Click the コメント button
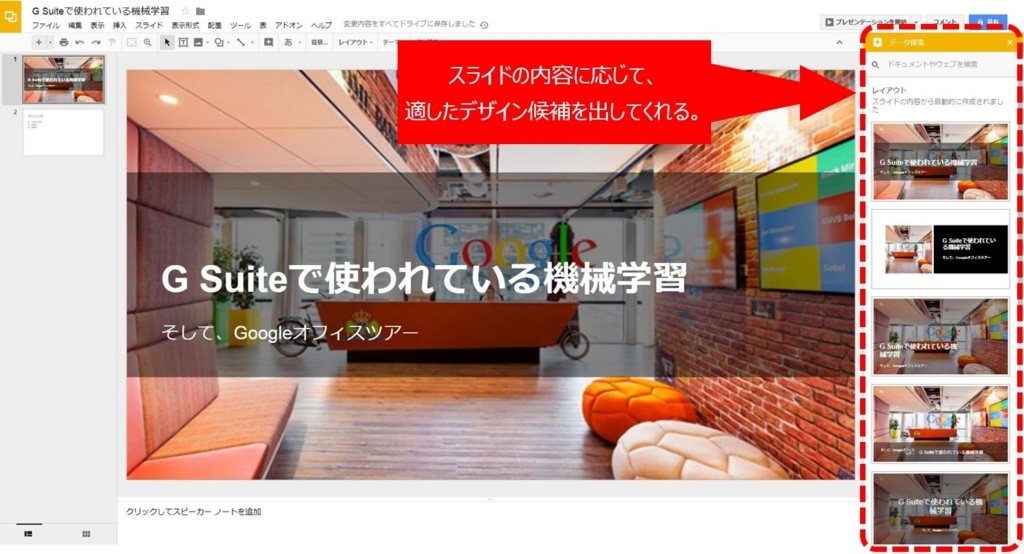The height and width of the screenshot is (554, 1024). point(944,22)
